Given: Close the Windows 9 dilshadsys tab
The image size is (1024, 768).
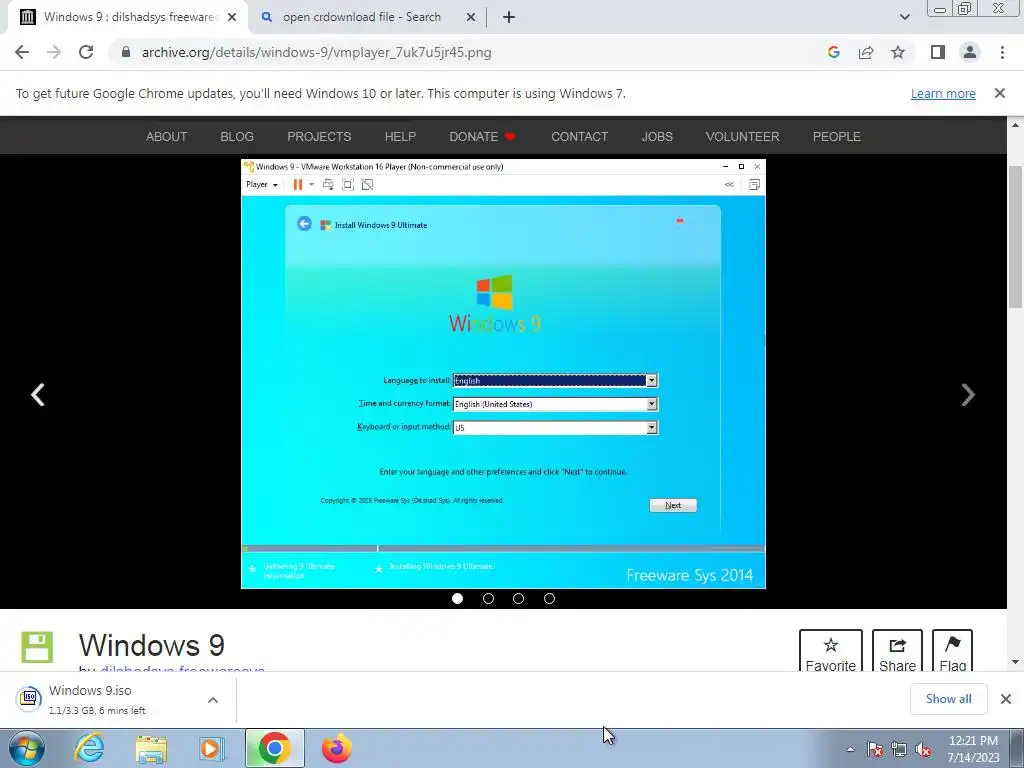Looking at the screenshot, I should coord(232,17).
